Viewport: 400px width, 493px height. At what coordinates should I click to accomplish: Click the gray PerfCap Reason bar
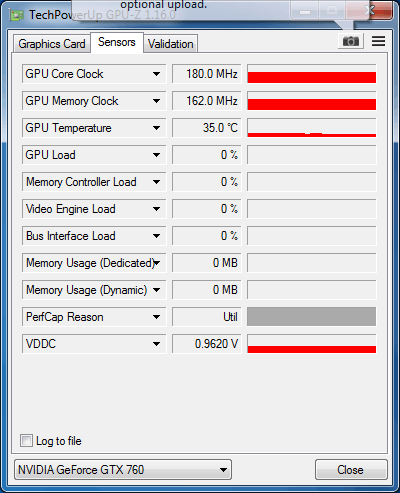[x=312, y=317]
